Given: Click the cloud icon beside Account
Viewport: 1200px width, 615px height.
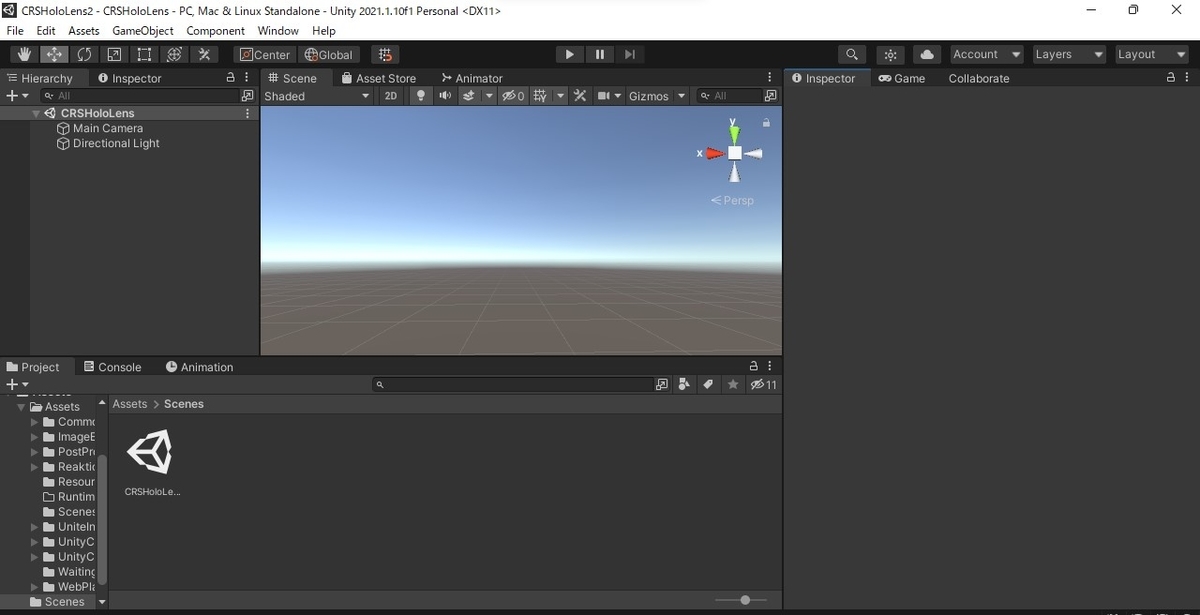Looking at the screenshot, I should click(927, 54).
